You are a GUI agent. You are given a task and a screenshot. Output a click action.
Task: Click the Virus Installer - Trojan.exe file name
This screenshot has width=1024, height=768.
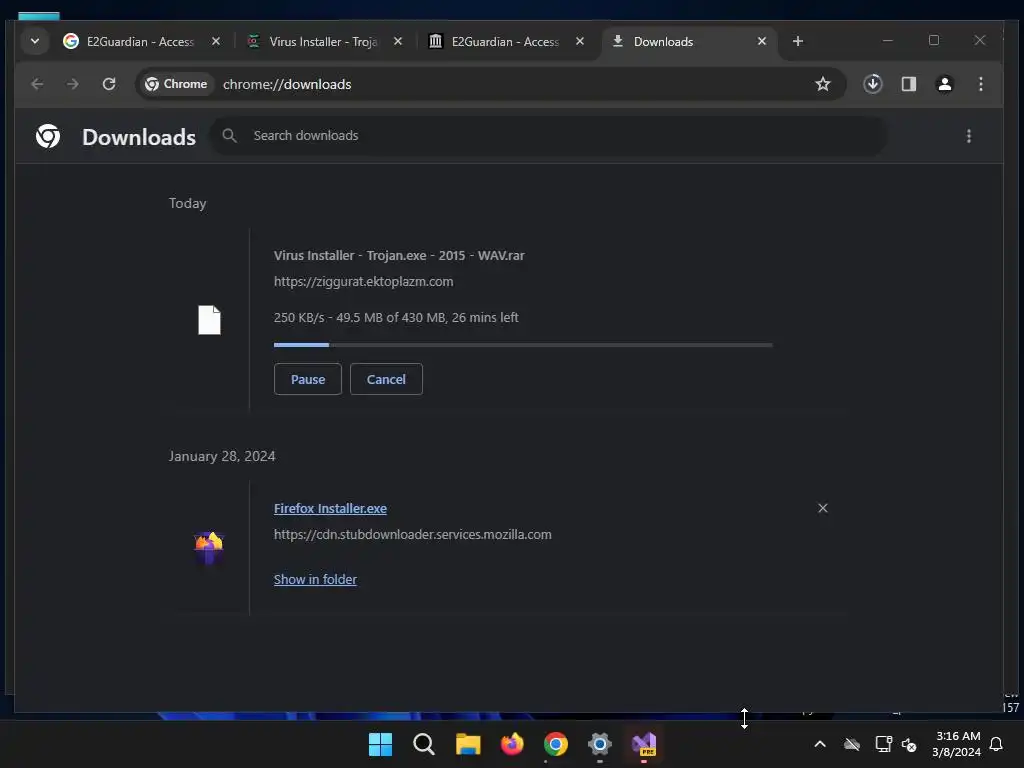(x=399, y=256)
